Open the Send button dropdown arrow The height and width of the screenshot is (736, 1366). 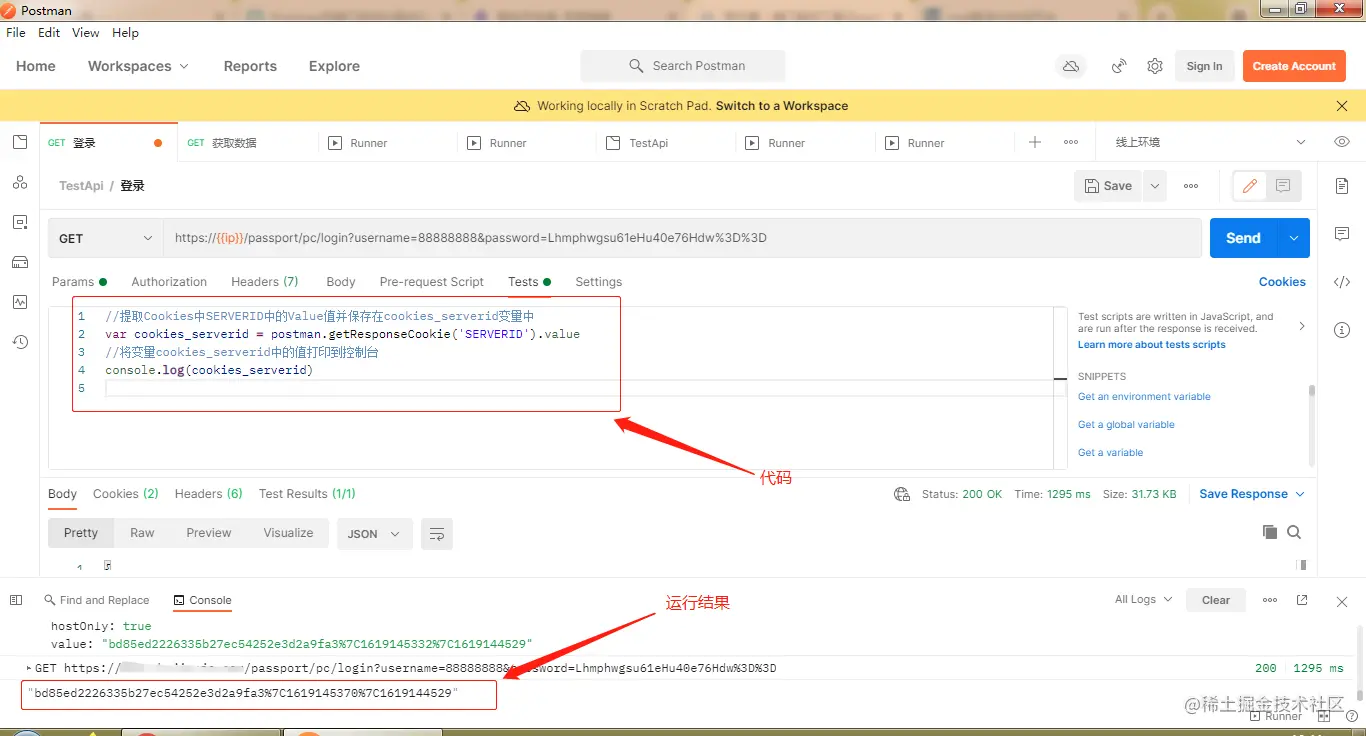[x=1294, y=238]
